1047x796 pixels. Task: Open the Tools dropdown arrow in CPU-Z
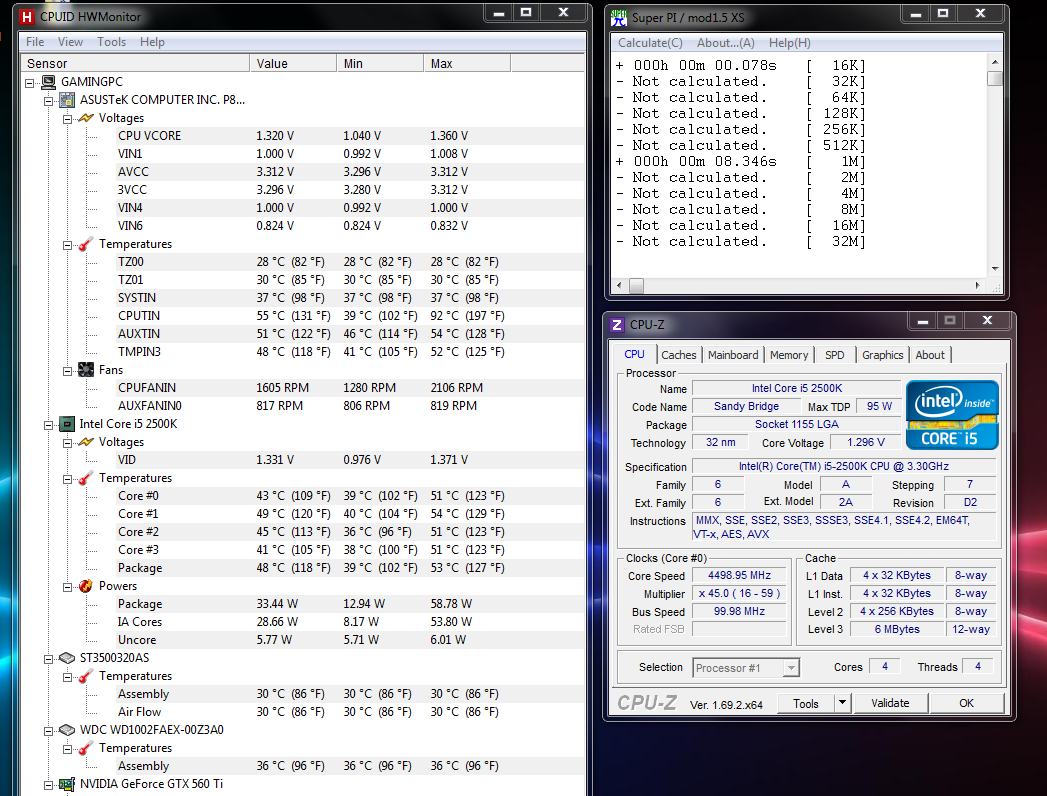[x=842, y=703]
